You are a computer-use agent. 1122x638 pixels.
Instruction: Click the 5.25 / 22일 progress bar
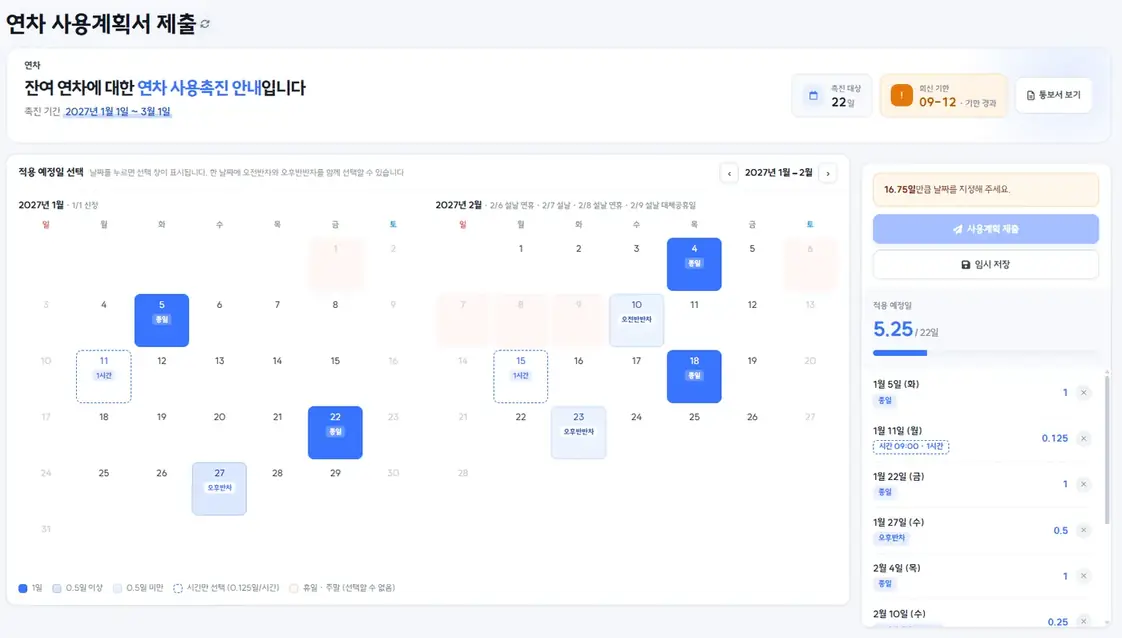tap(985, 353)
